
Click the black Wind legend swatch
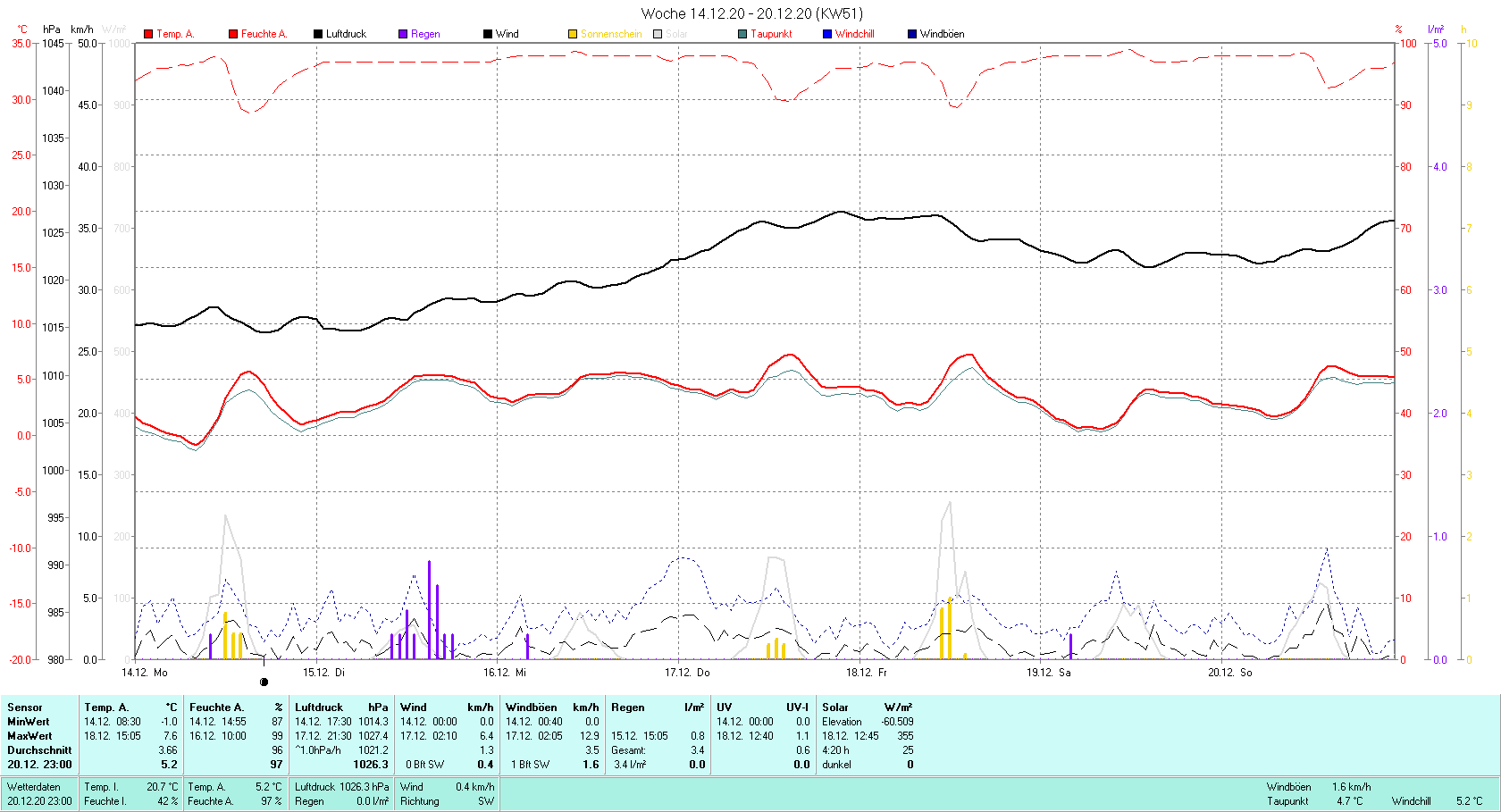pyautogui.click(x=488, y=34)
